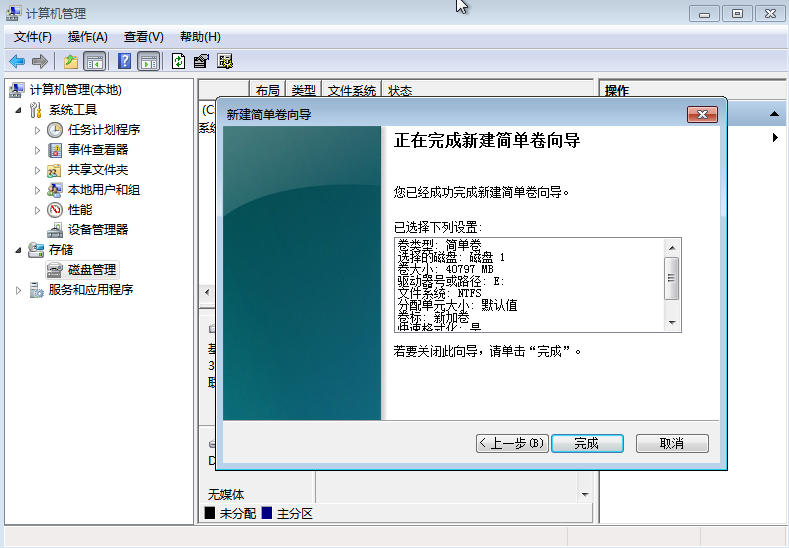Screen dimensions: 789x548
Task: Click the settings list scrollbar thumb
Action: click(x=672, y=278)
